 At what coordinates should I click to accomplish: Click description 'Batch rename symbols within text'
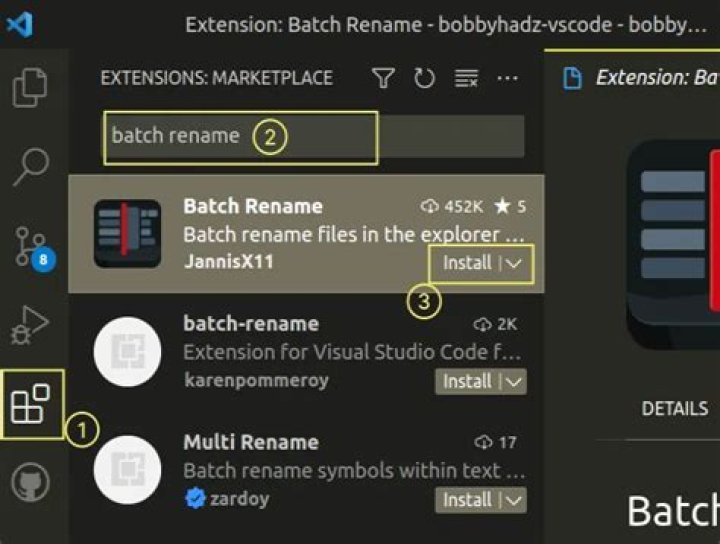click(x=354, y=471)
